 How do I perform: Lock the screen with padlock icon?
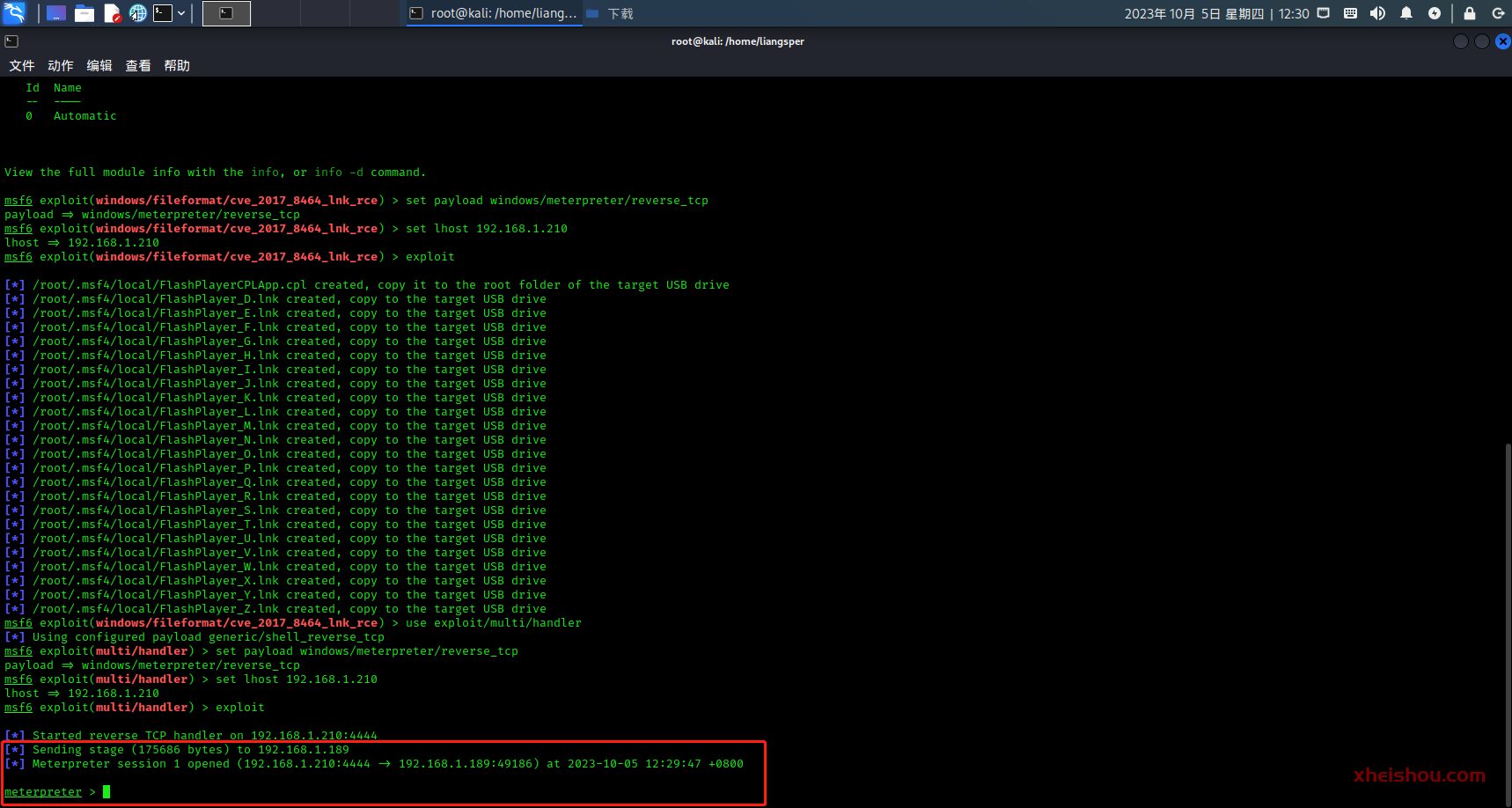[x=1469, y=13]
